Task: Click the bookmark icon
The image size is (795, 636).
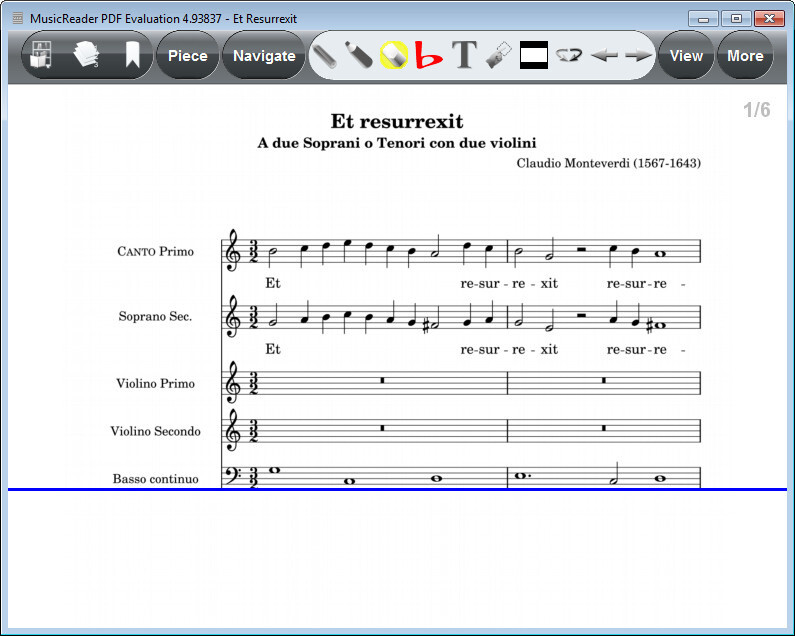Action: 132,55
